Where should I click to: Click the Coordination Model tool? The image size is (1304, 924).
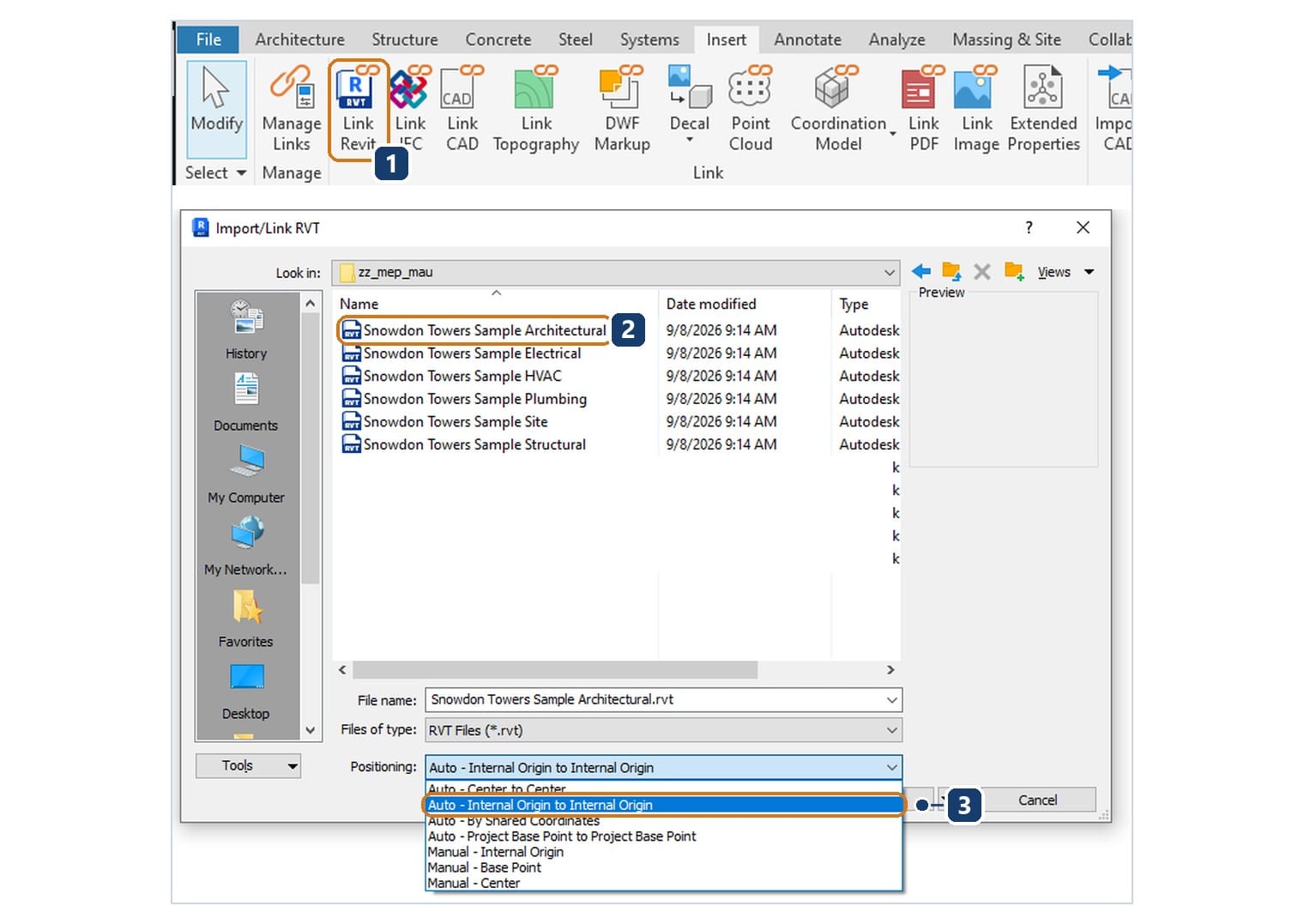(x=838, y=109)
